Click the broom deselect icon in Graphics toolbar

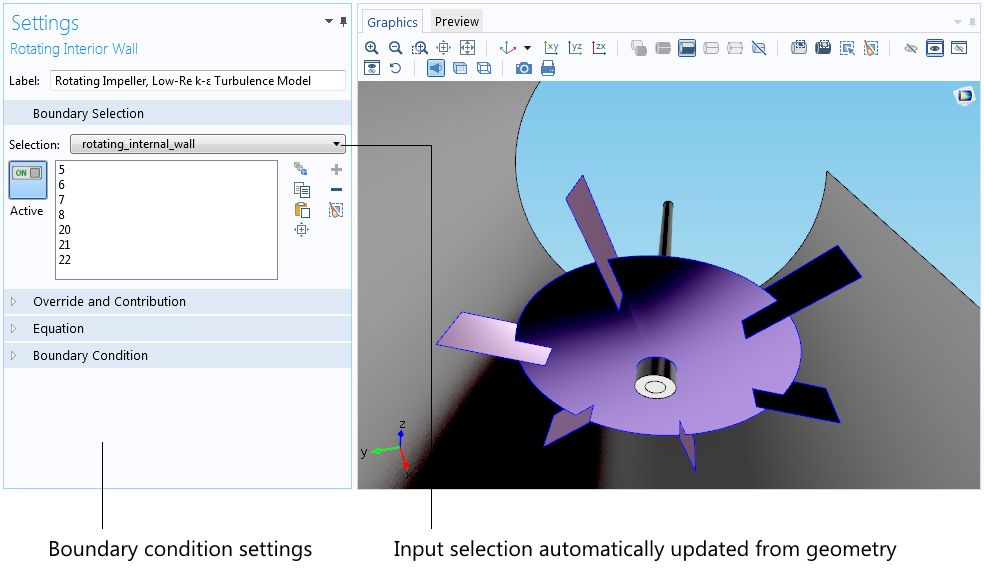tap(871, 48)
